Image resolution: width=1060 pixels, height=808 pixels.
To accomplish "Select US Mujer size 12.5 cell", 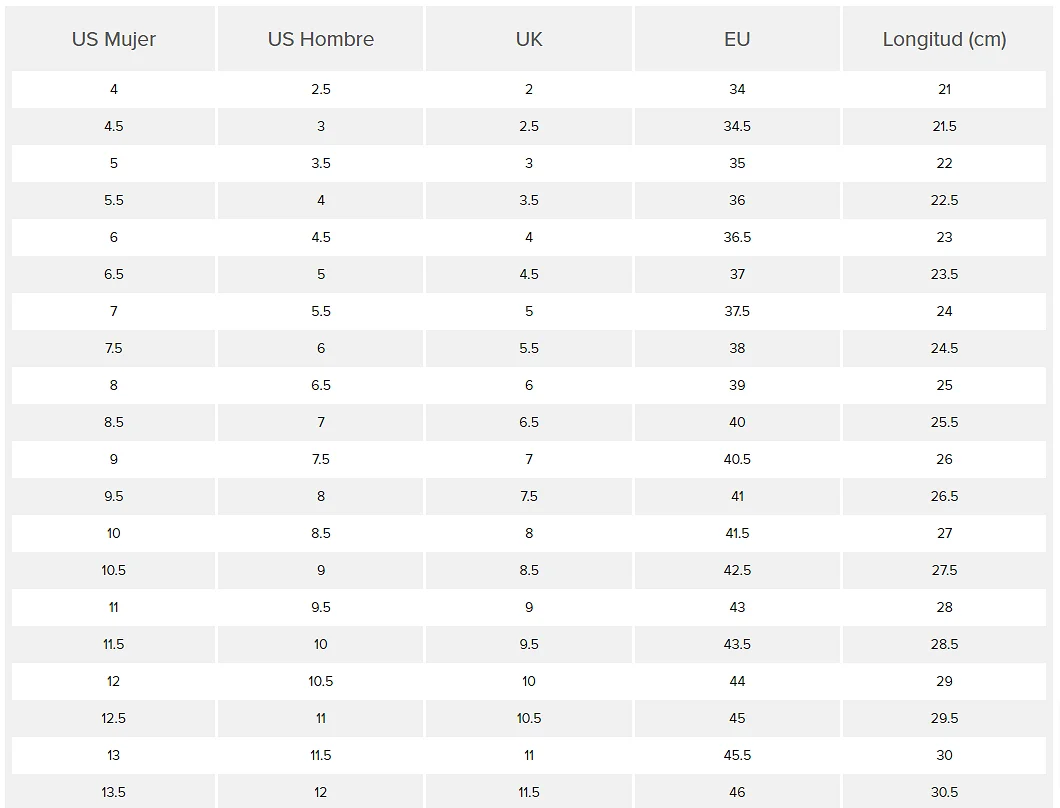I will 114,718.
